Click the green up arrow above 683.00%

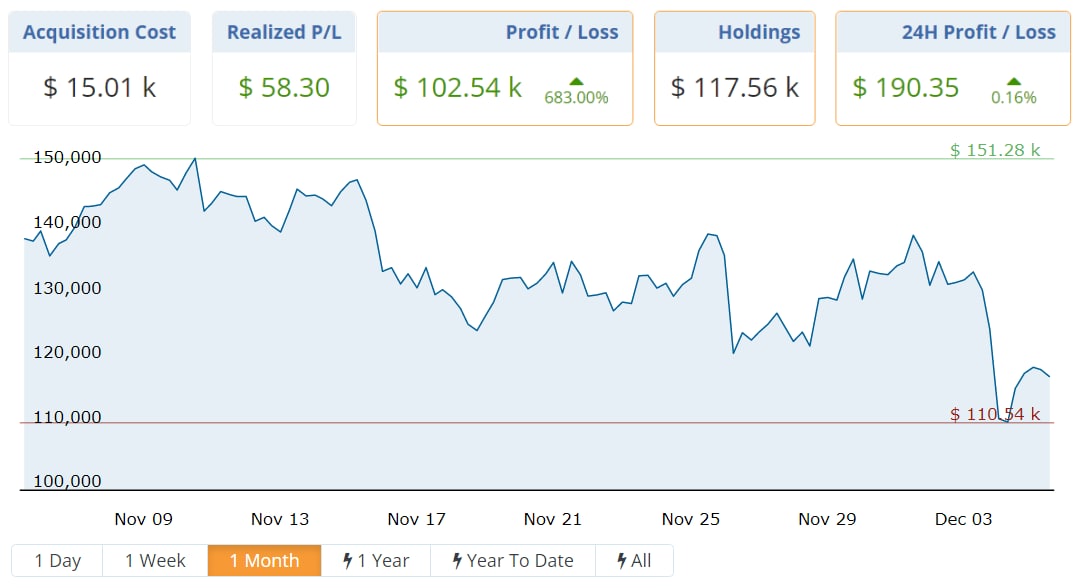[576, 81]
